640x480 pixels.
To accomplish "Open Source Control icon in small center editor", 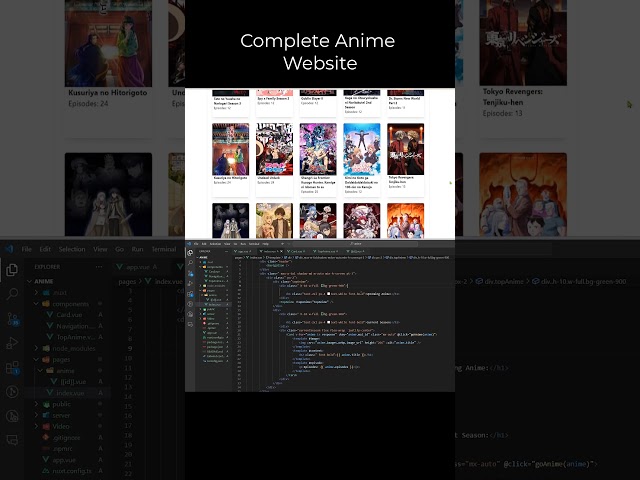I will [190, 273].
